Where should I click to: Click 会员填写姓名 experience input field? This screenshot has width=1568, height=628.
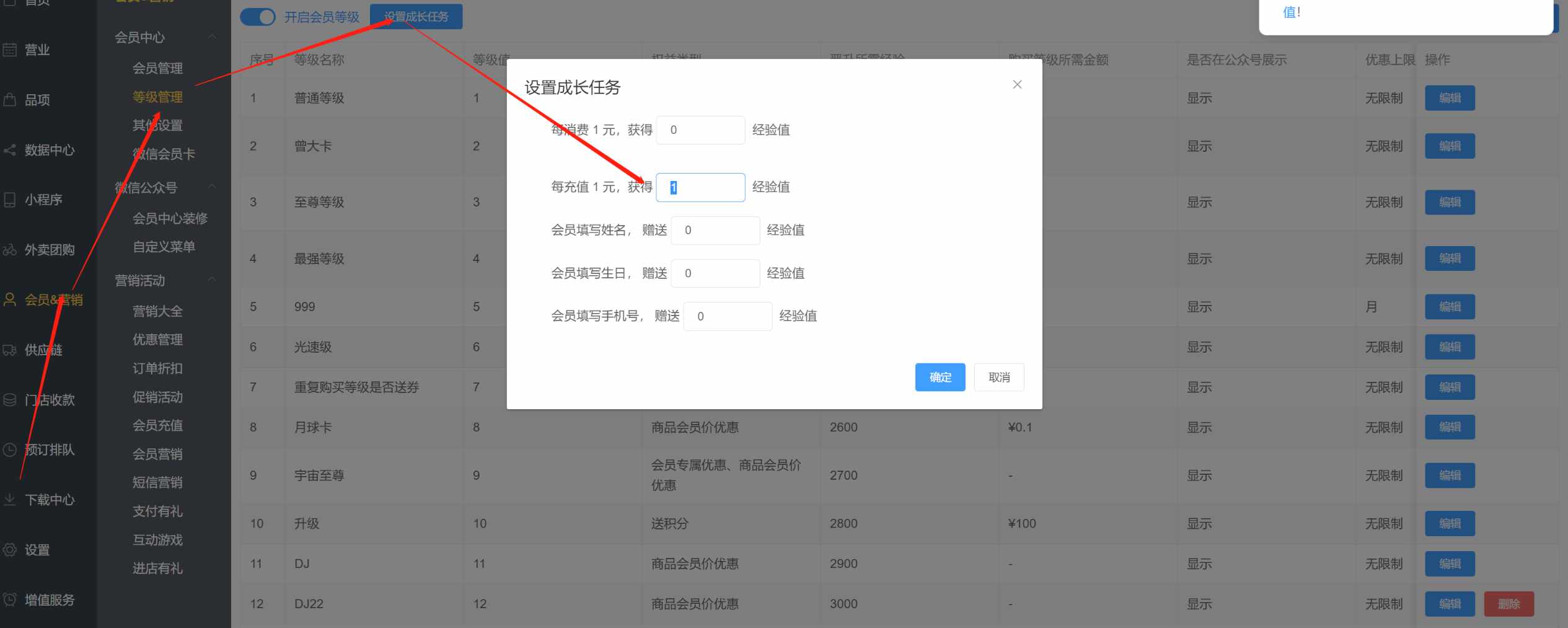(x=715, y=230)
